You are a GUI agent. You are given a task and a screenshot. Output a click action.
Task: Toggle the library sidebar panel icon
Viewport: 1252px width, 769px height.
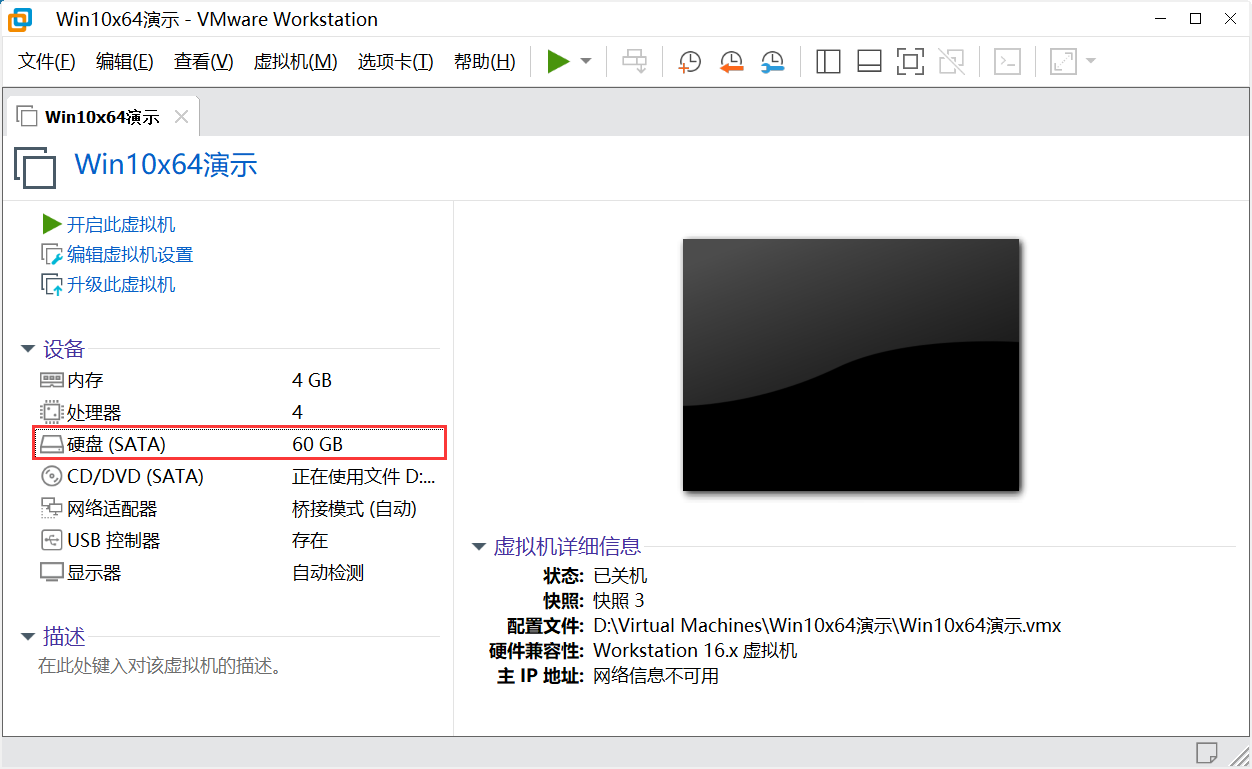tap(828, 62)
